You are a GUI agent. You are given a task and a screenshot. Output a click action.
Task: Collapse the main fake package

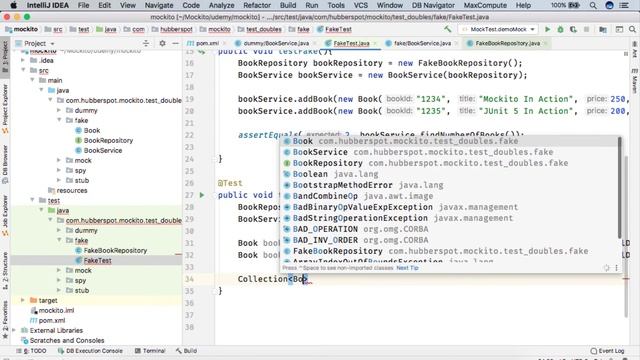click(59, 120)
